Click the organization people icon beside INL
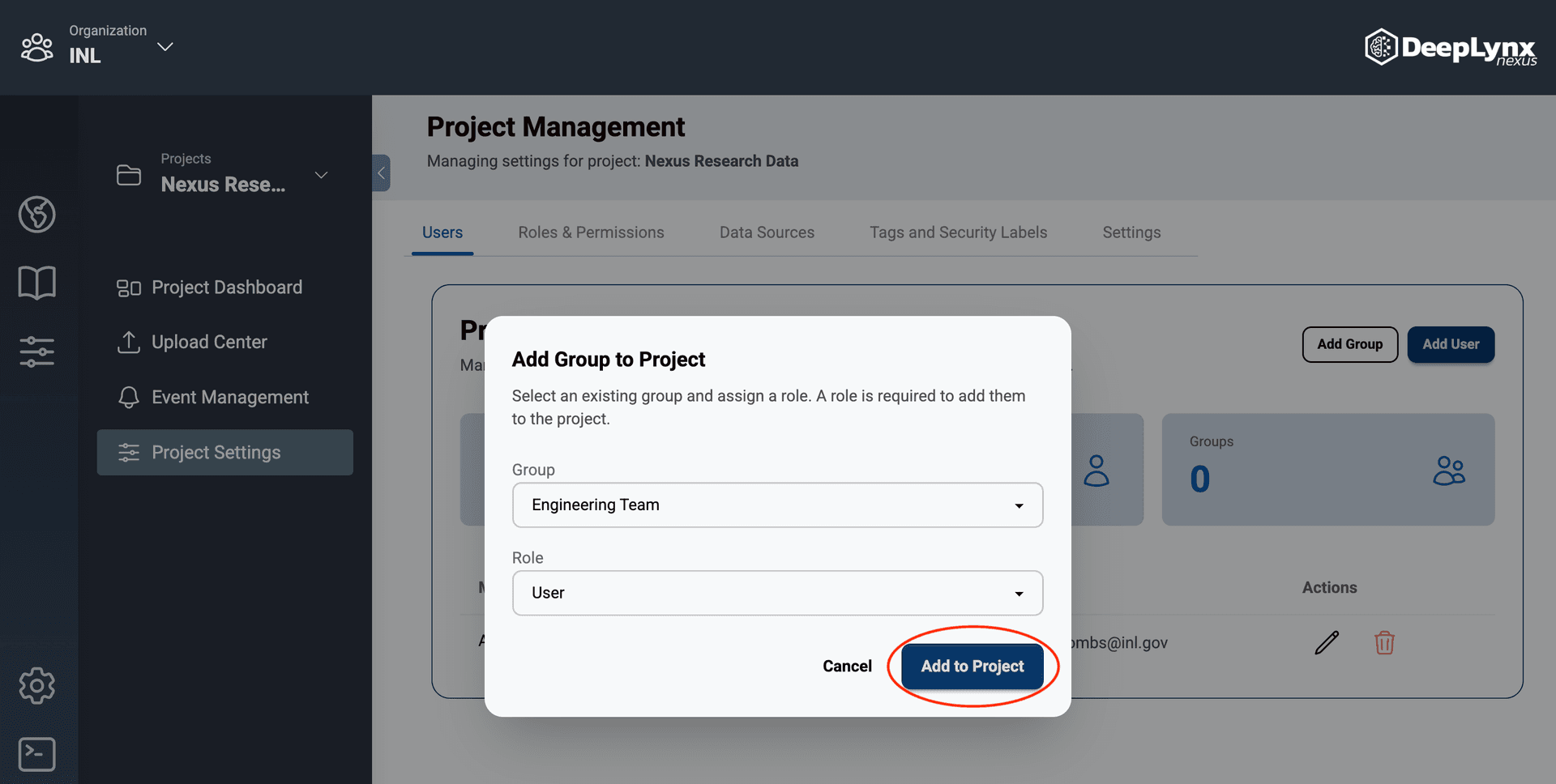 click(36, 47)
